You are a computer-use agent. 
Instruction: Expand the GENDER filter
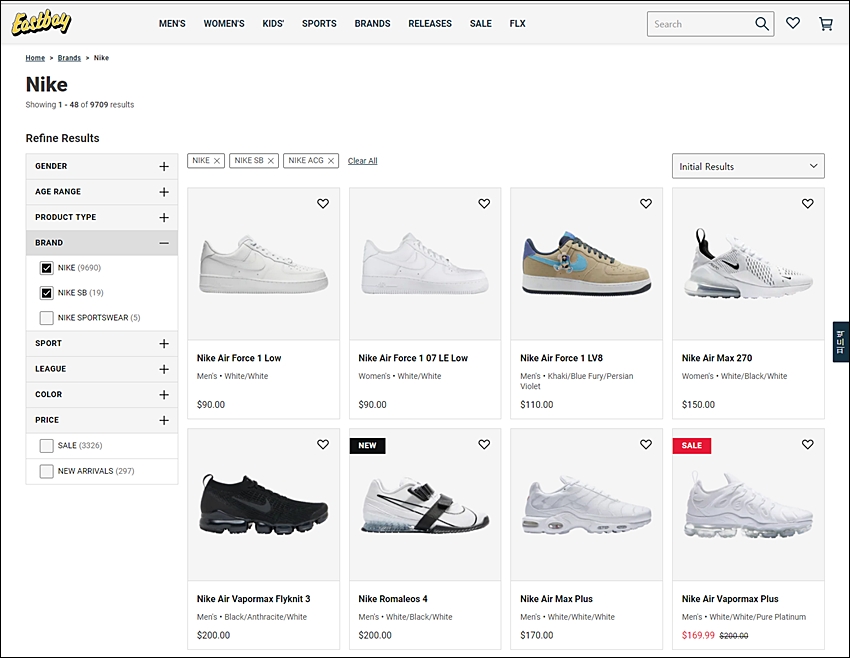pos(102,166)
